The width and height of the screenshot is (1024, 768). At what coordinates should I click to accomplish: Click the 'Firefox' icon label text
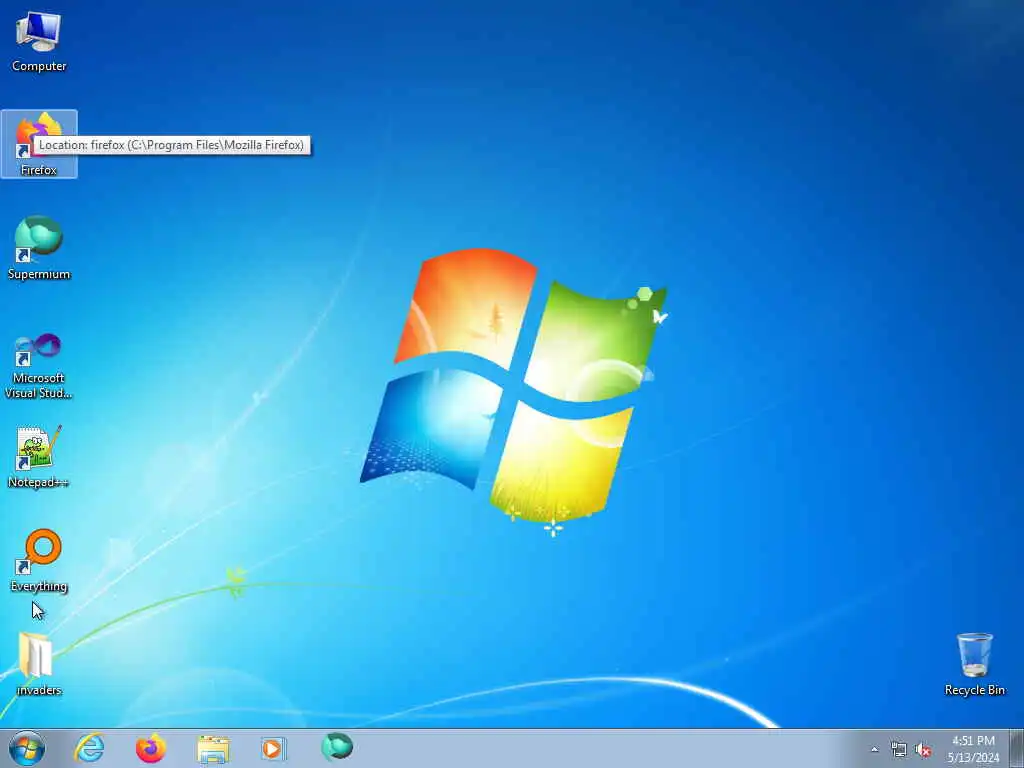[39, 170]
